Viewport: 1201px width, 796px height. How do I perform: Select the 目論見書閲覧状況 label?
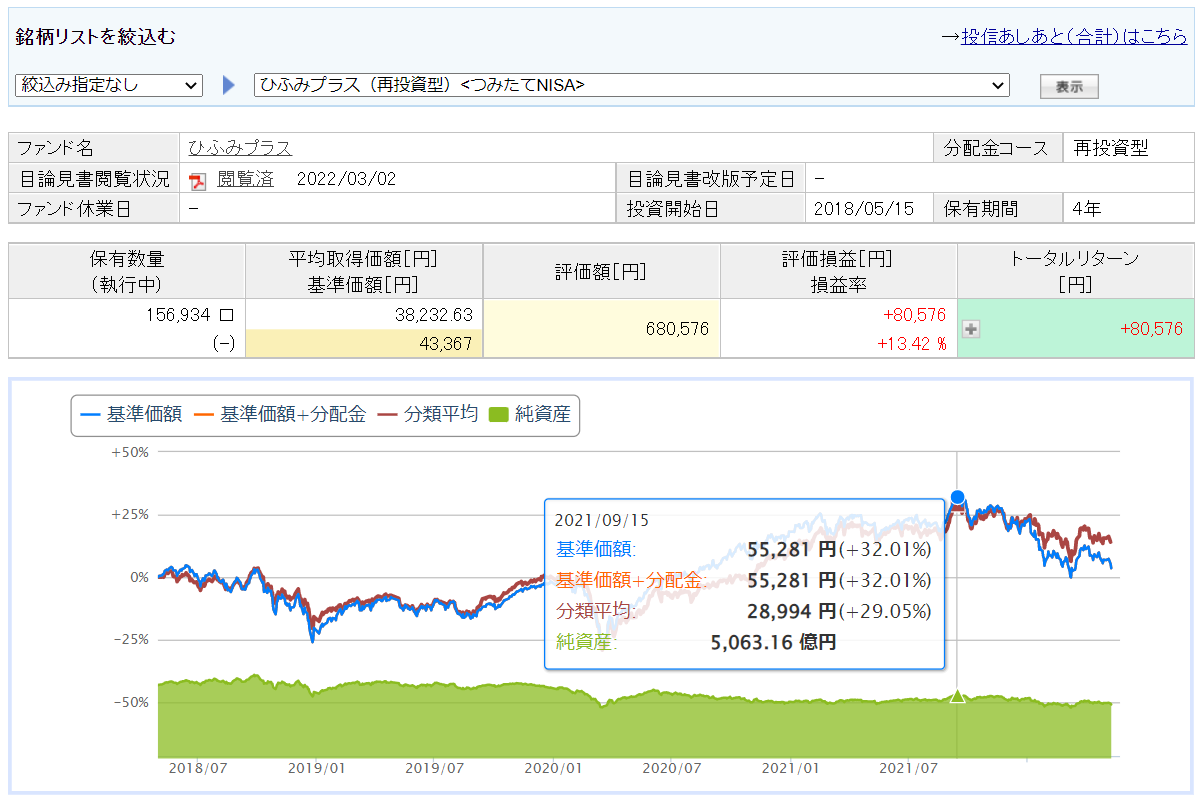[x=95, y=180]
